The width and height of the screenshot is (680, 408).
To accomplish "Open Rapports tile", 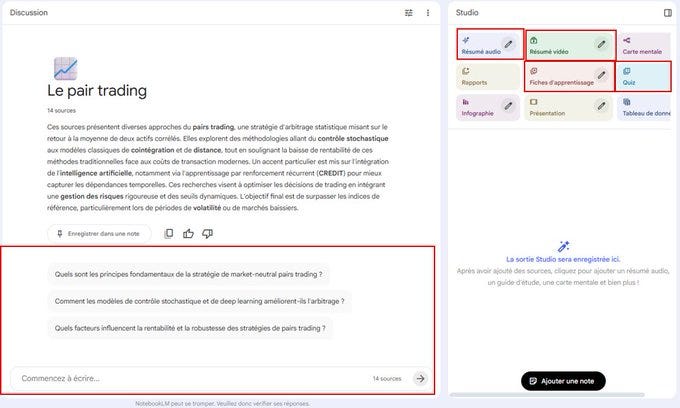I will pyautogui.click(x=488, y=76).
